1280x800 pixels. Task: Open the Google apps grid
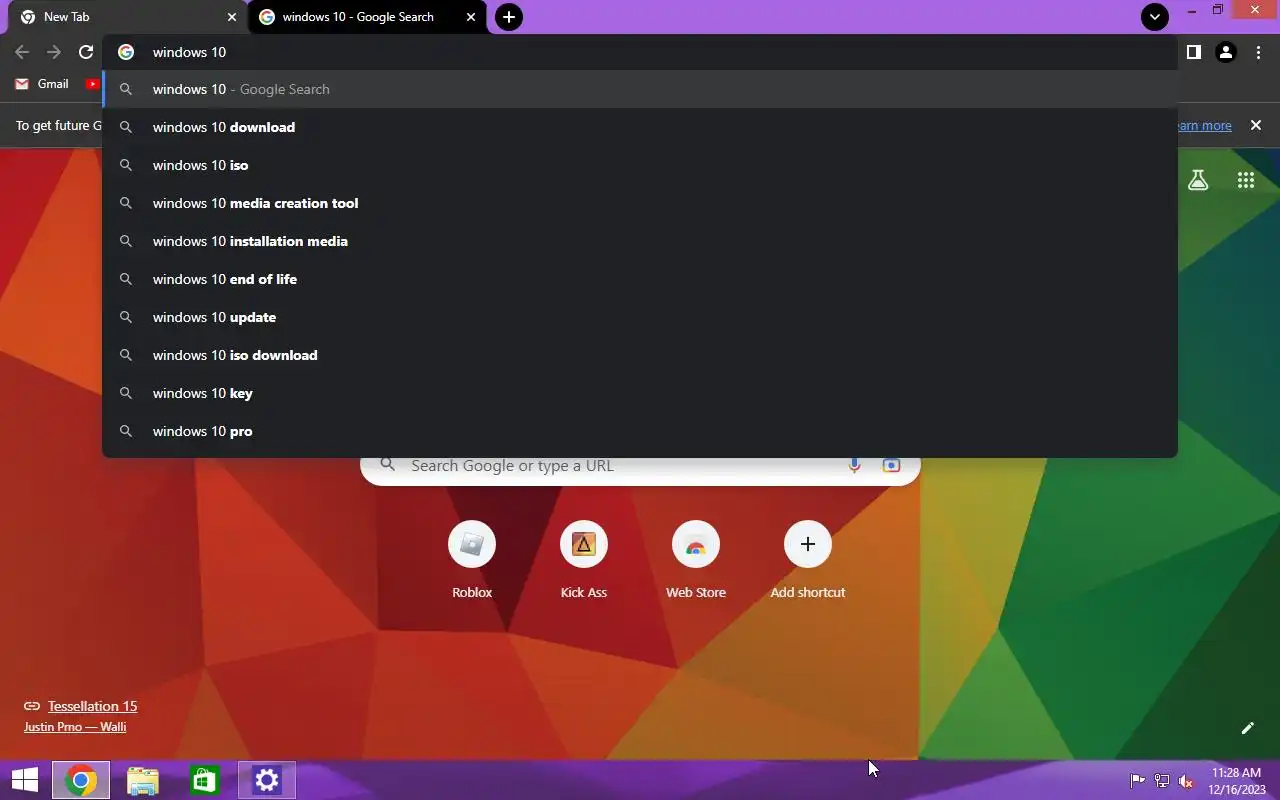click(x=1246, y=180)
